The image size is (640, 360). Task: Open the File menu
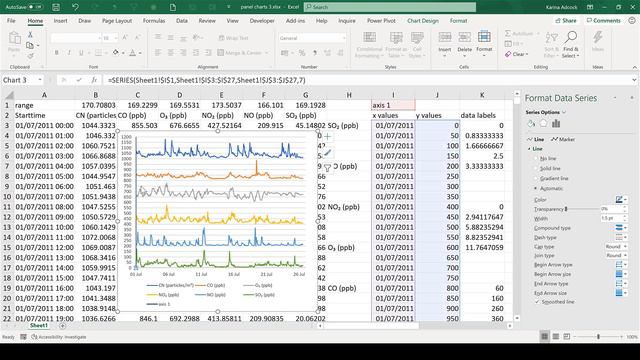coord(11,20)
